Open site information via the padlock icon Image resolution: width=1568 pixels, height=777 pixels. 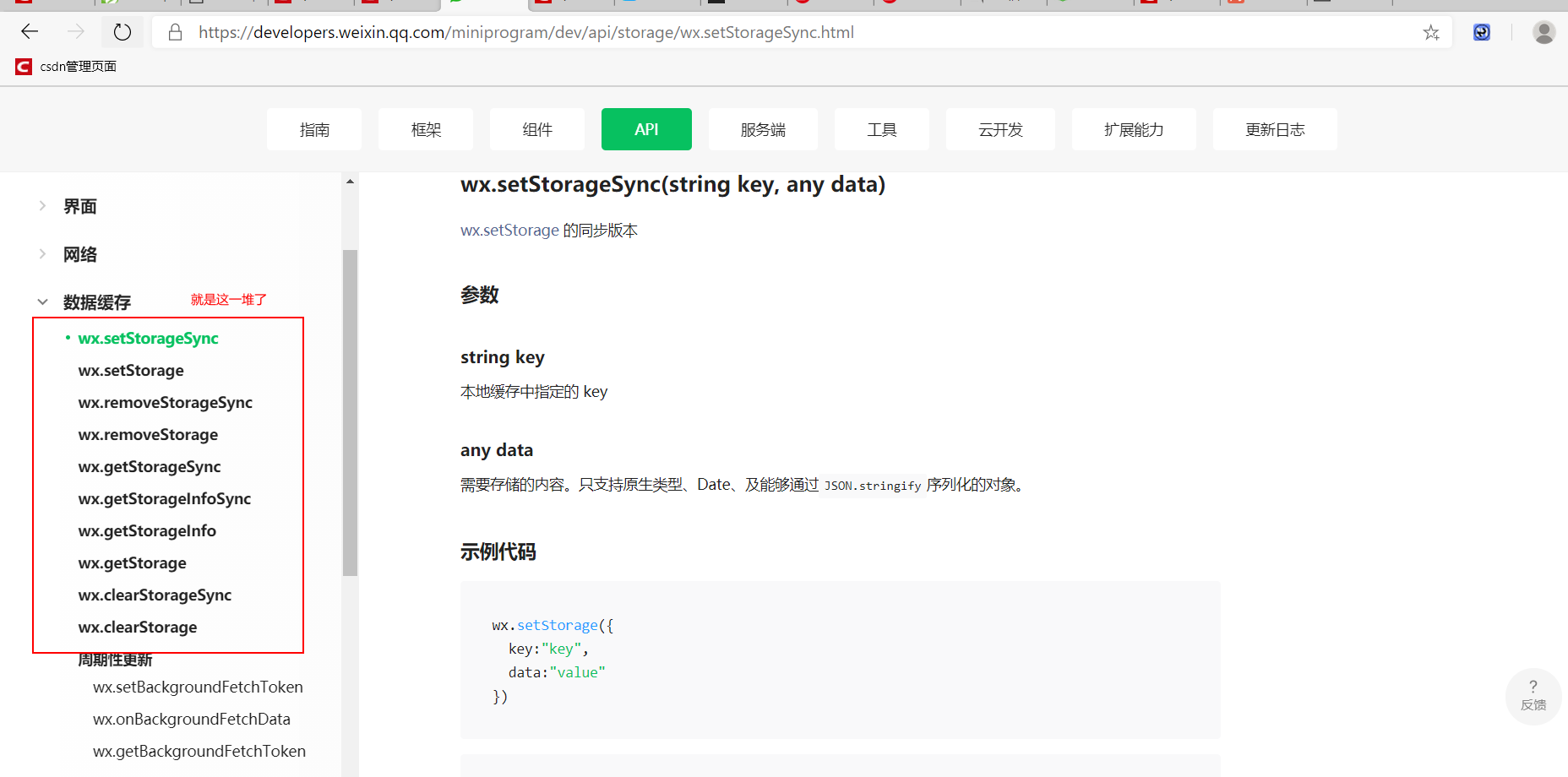175,32
